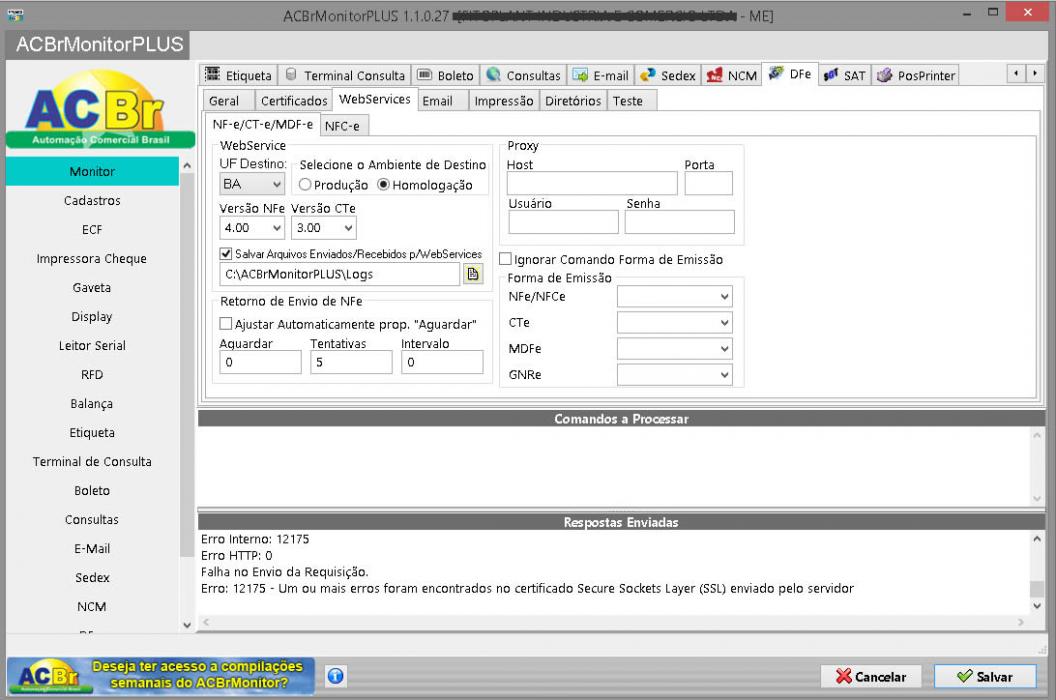
Task: Open the Consultas tab with globe icon
Action: pos(523,75)
